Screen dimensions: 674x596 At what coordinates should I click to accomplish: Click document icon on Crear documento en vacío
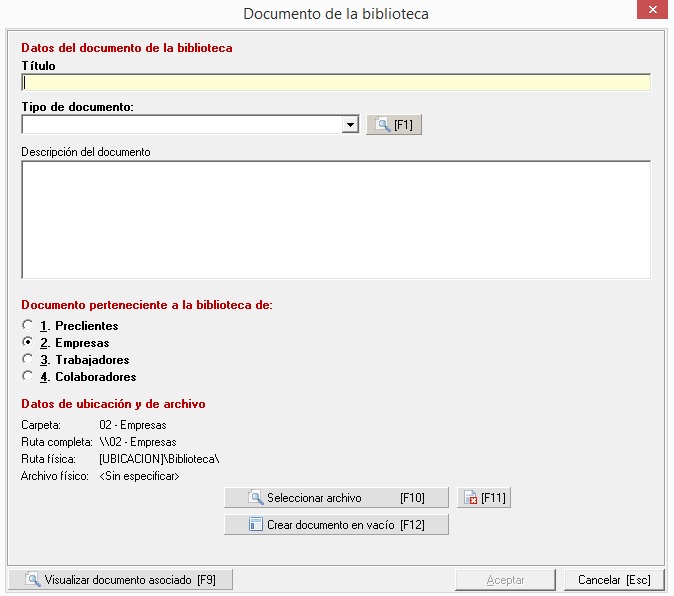coord(255,525)
